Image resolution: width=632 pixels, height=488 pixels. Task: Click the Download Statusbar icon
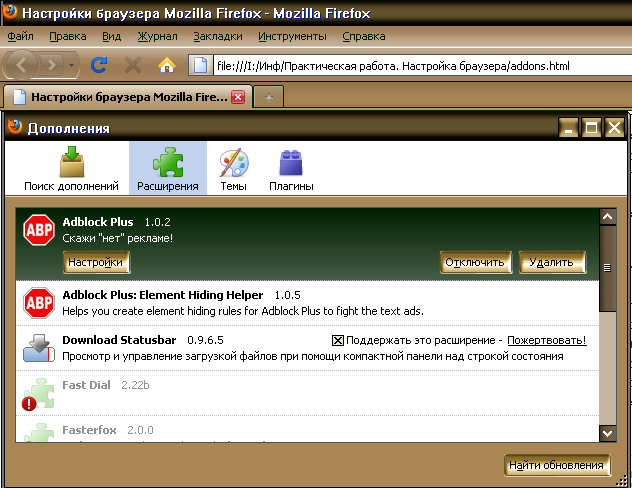pyautogui.click(x=39, y=348)
